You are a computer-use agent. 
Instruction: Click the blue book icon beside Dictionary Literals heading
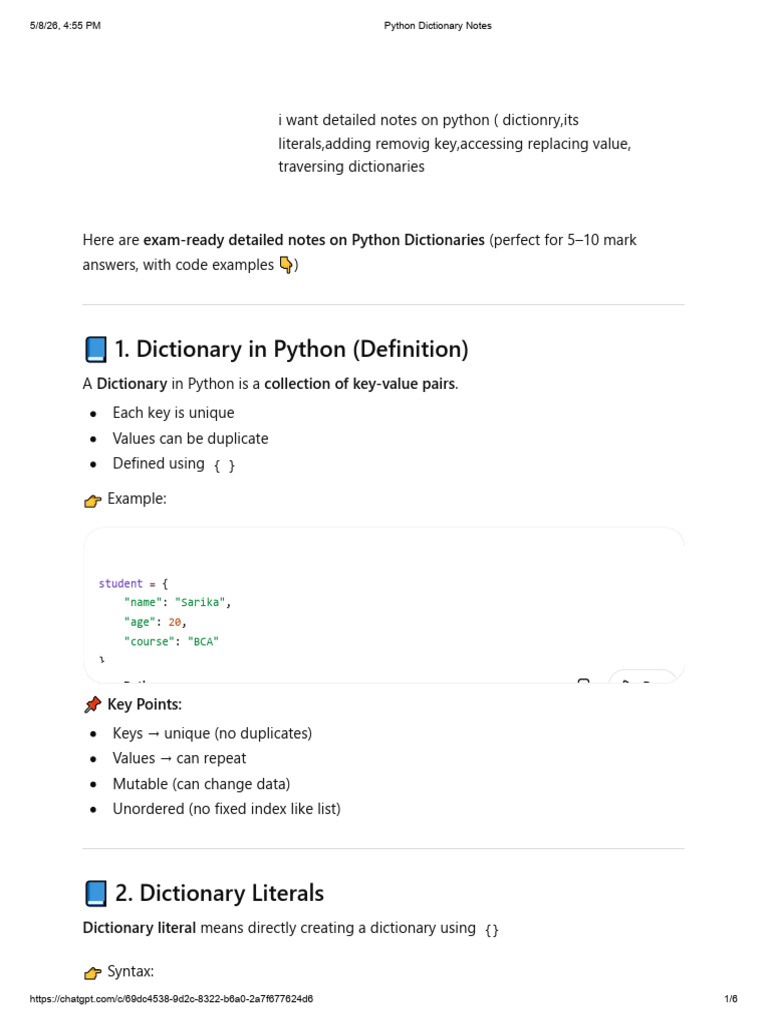95,893
